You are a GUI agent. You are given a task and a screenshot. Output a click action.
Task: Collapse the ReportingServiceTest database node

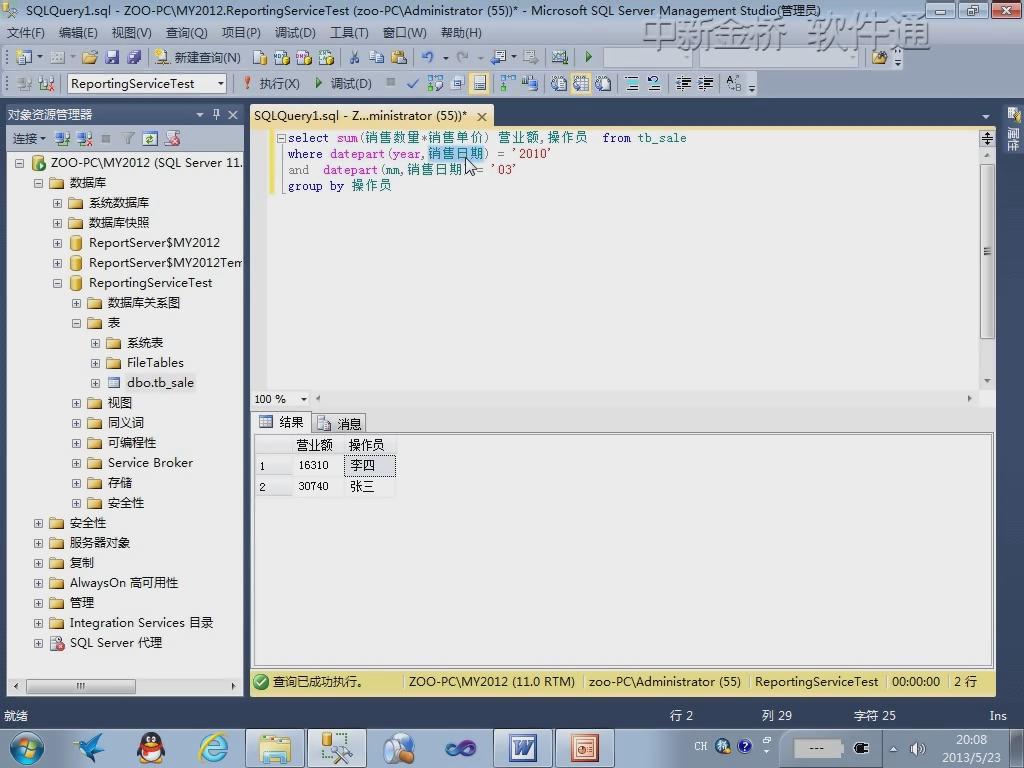tap(57, 283)
